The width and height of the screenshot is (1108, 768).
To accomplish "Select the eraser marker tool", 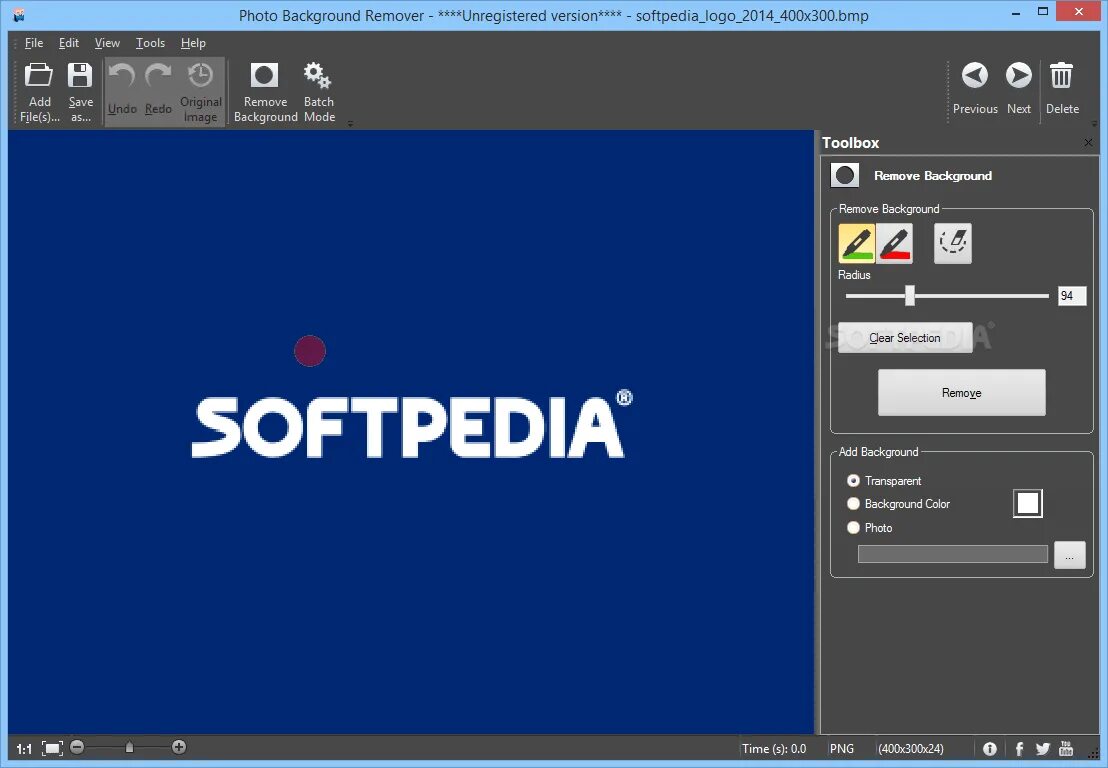I will pos(953,243).
